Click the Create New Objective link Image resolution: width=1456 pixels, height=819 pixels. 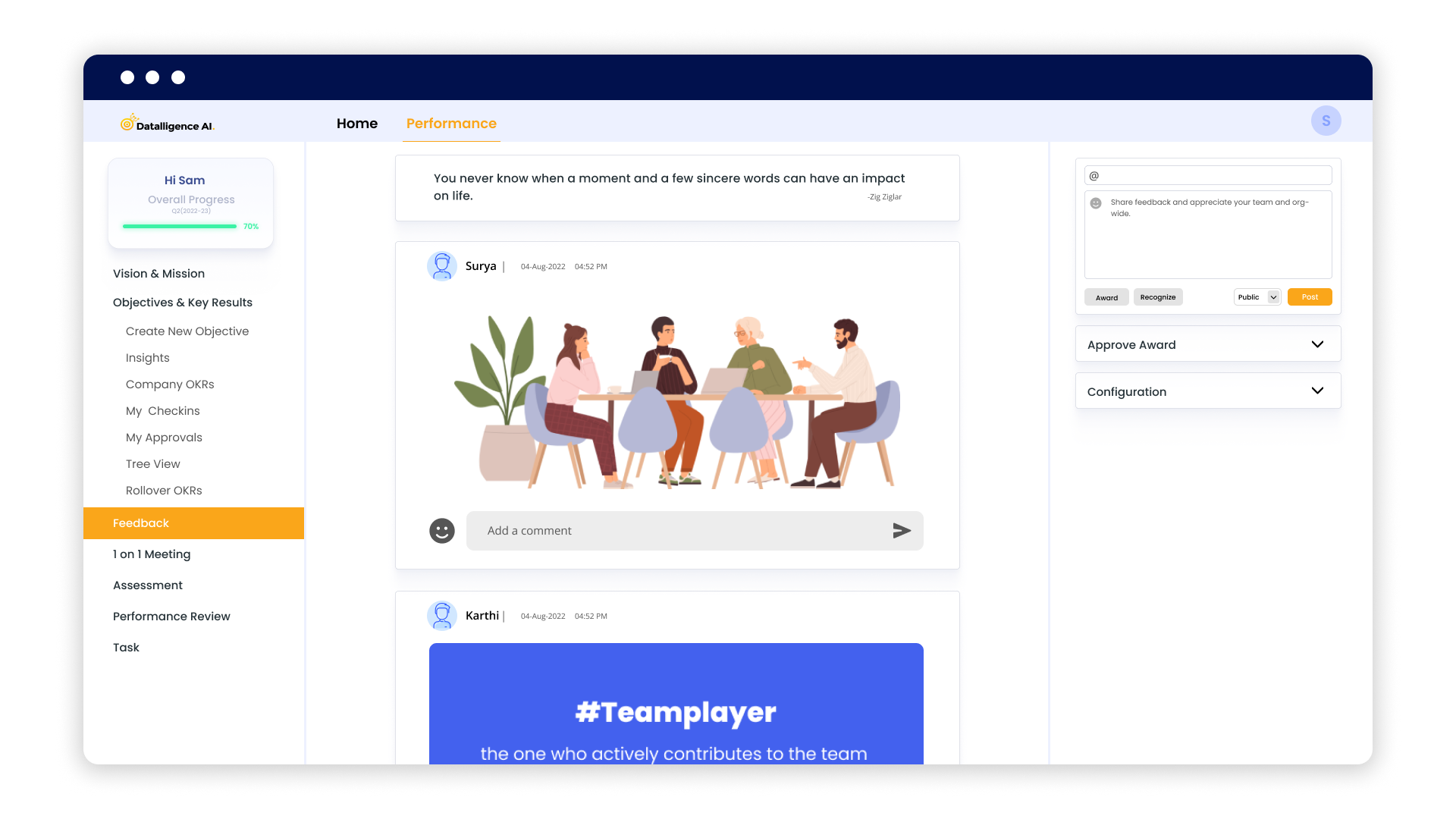(x=187, y=331)
